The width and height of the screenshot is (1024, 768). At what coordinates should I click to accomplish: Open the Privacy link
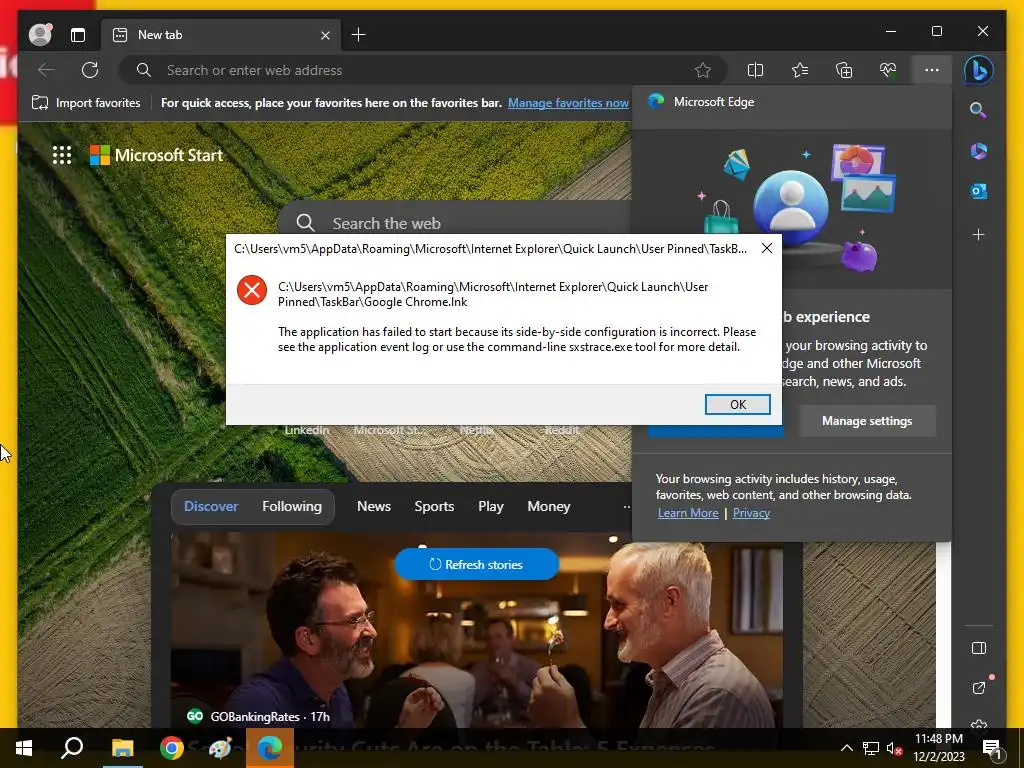(751, 513)
